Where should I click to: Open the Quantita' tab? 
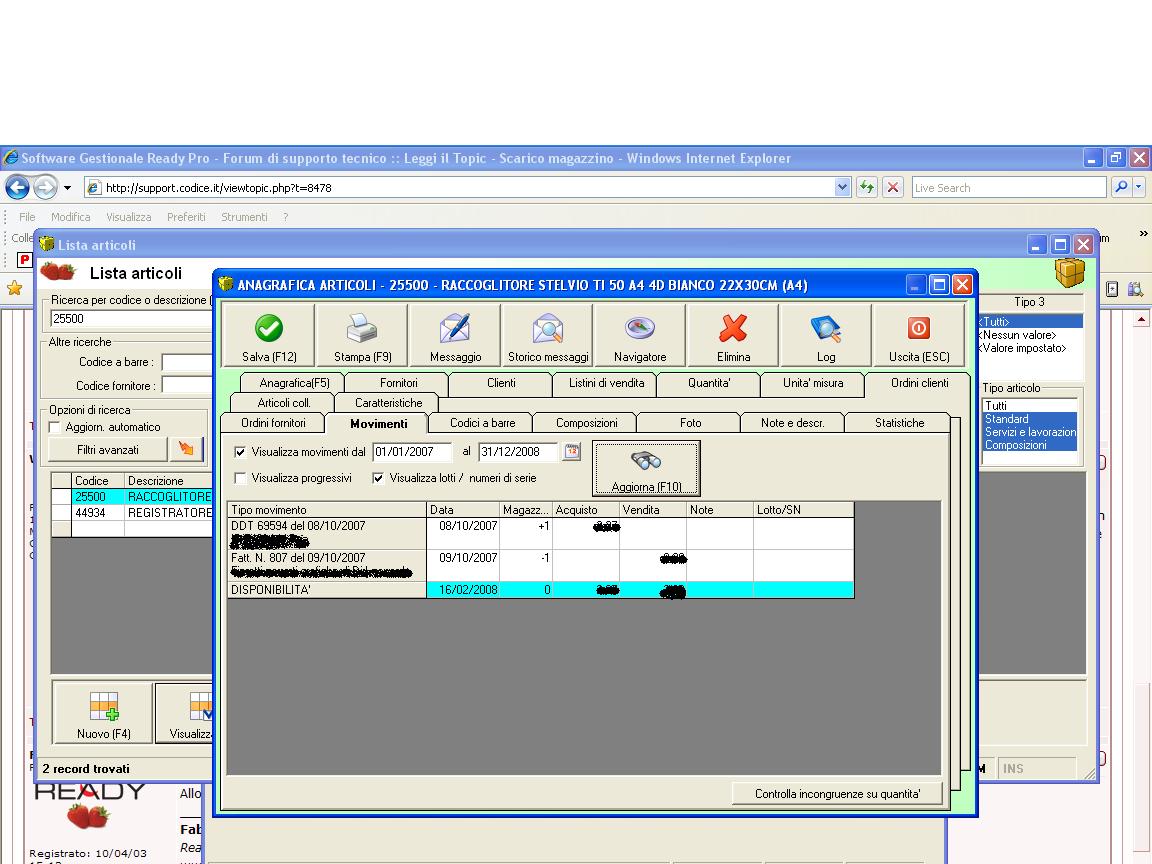(x=709, y=383)
